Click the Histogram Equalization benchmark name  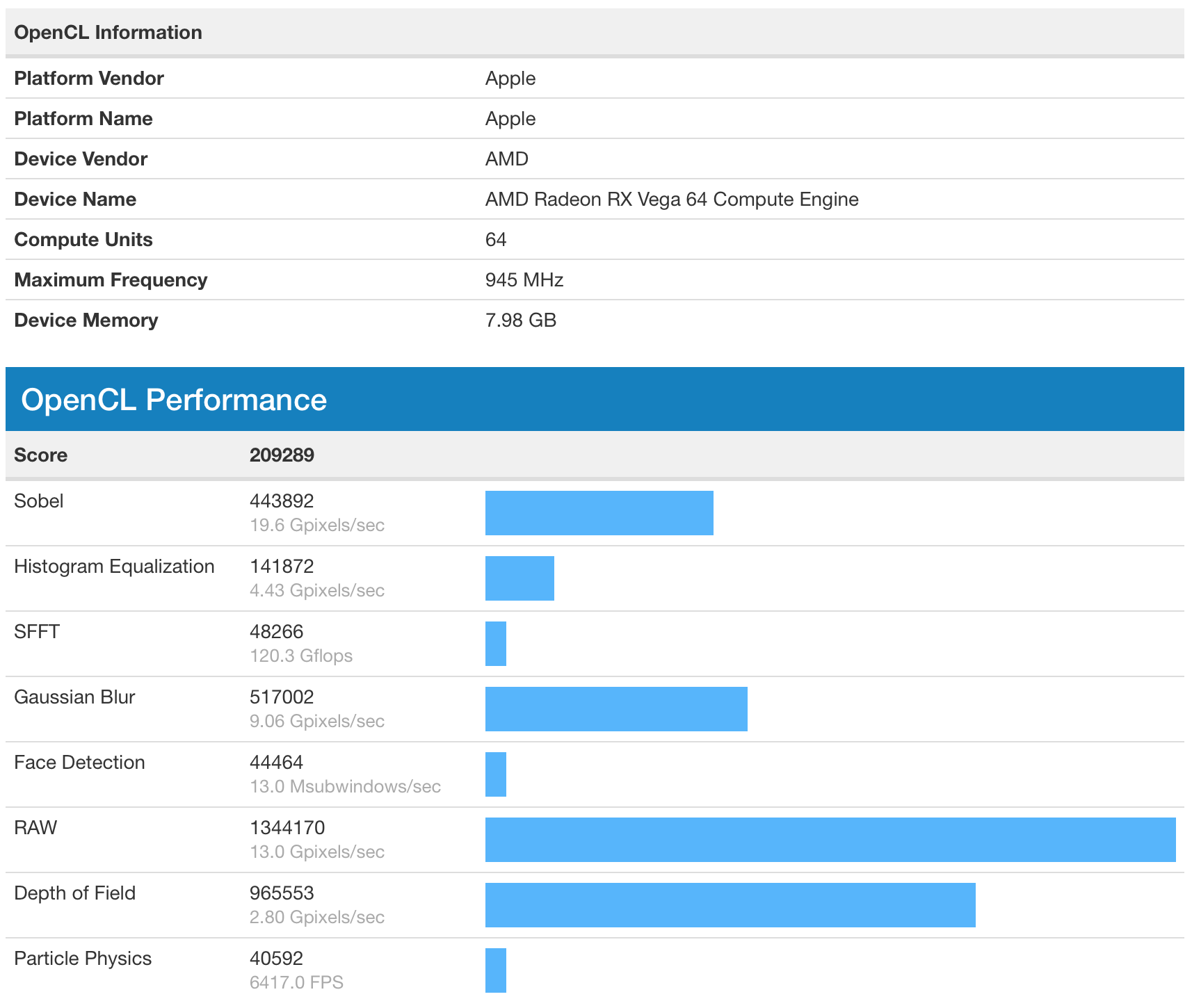coord(114,567)
